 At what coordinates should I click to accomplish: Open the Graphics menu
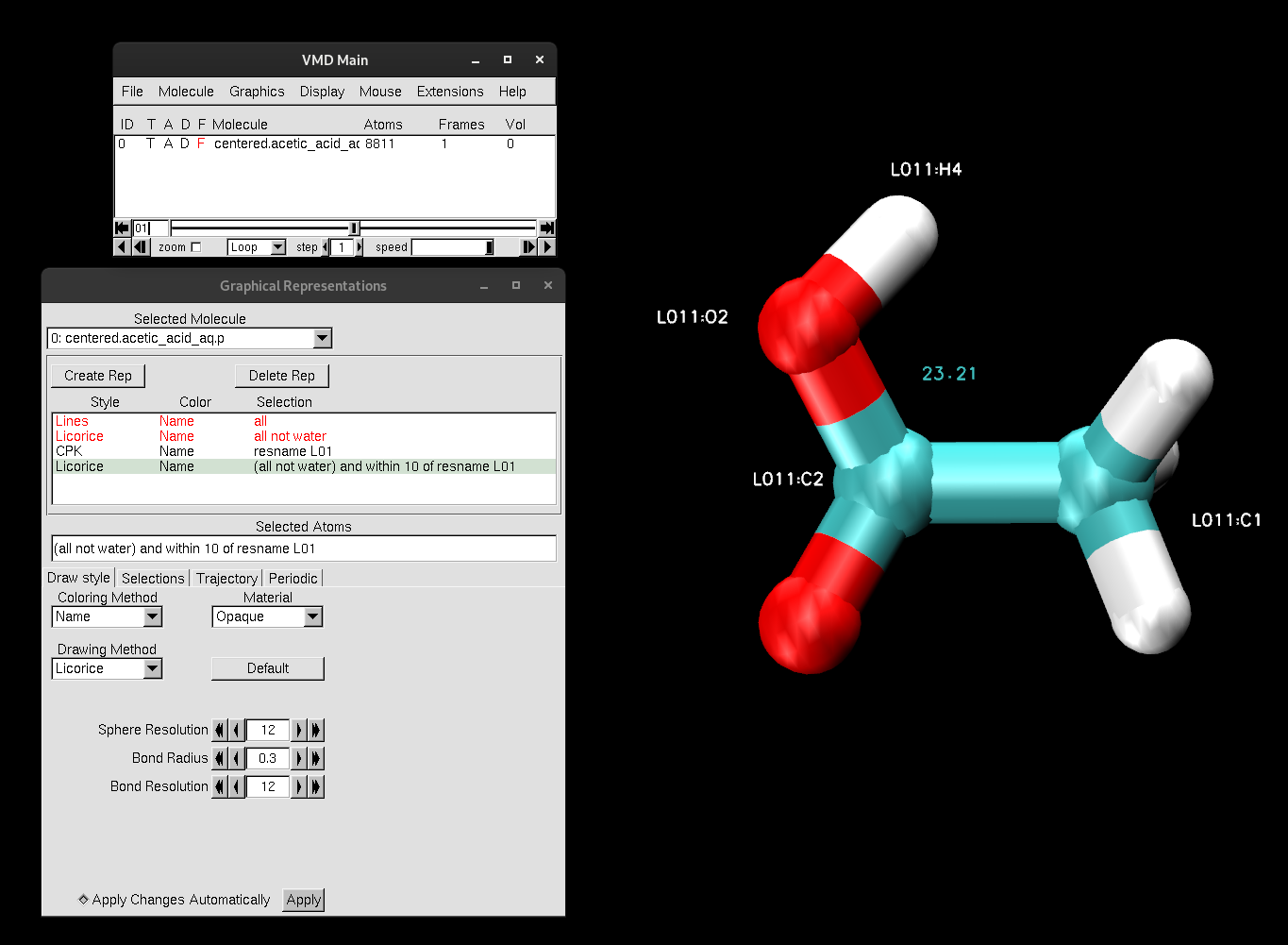[257, 91]
